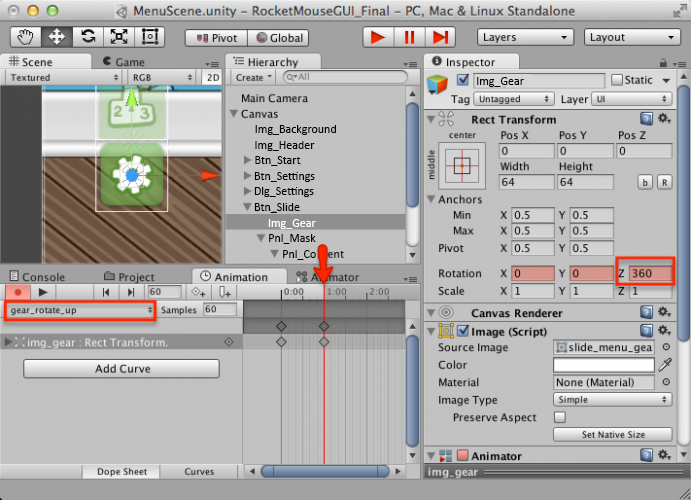Open the anchor presets box

[462, 163]
